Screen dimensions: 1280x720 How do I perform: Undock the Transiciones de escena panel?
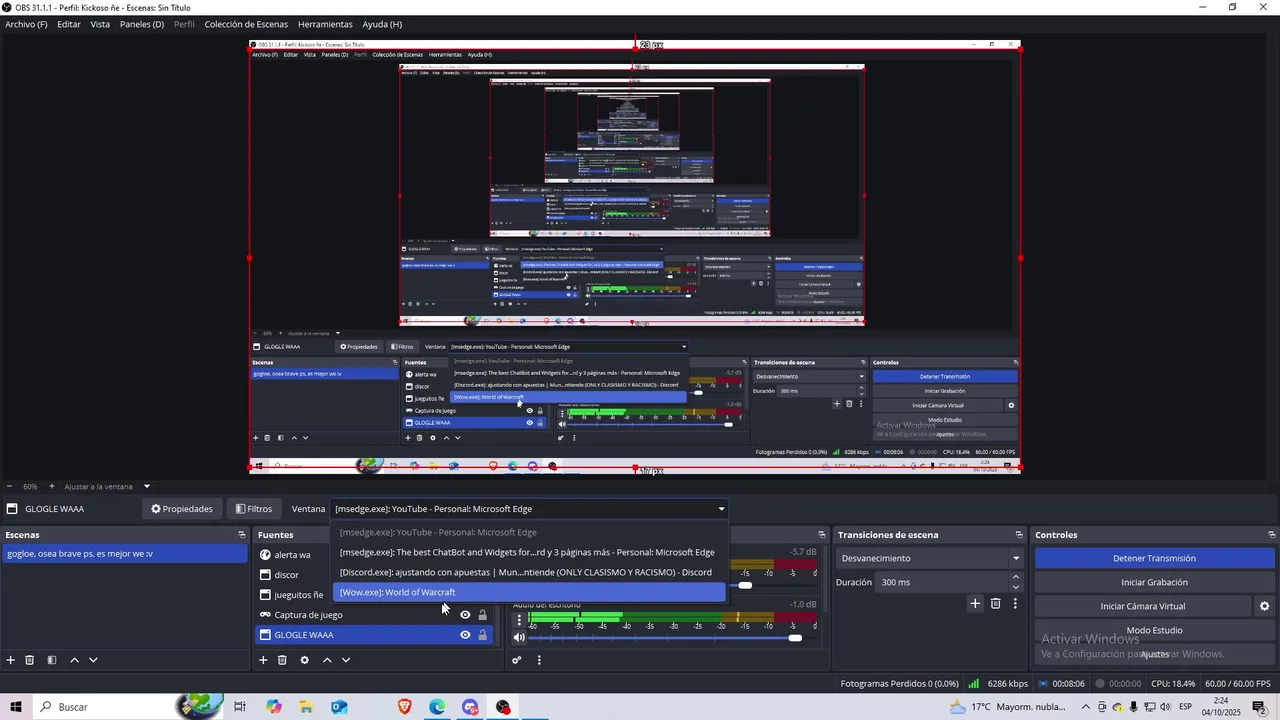1019,535
